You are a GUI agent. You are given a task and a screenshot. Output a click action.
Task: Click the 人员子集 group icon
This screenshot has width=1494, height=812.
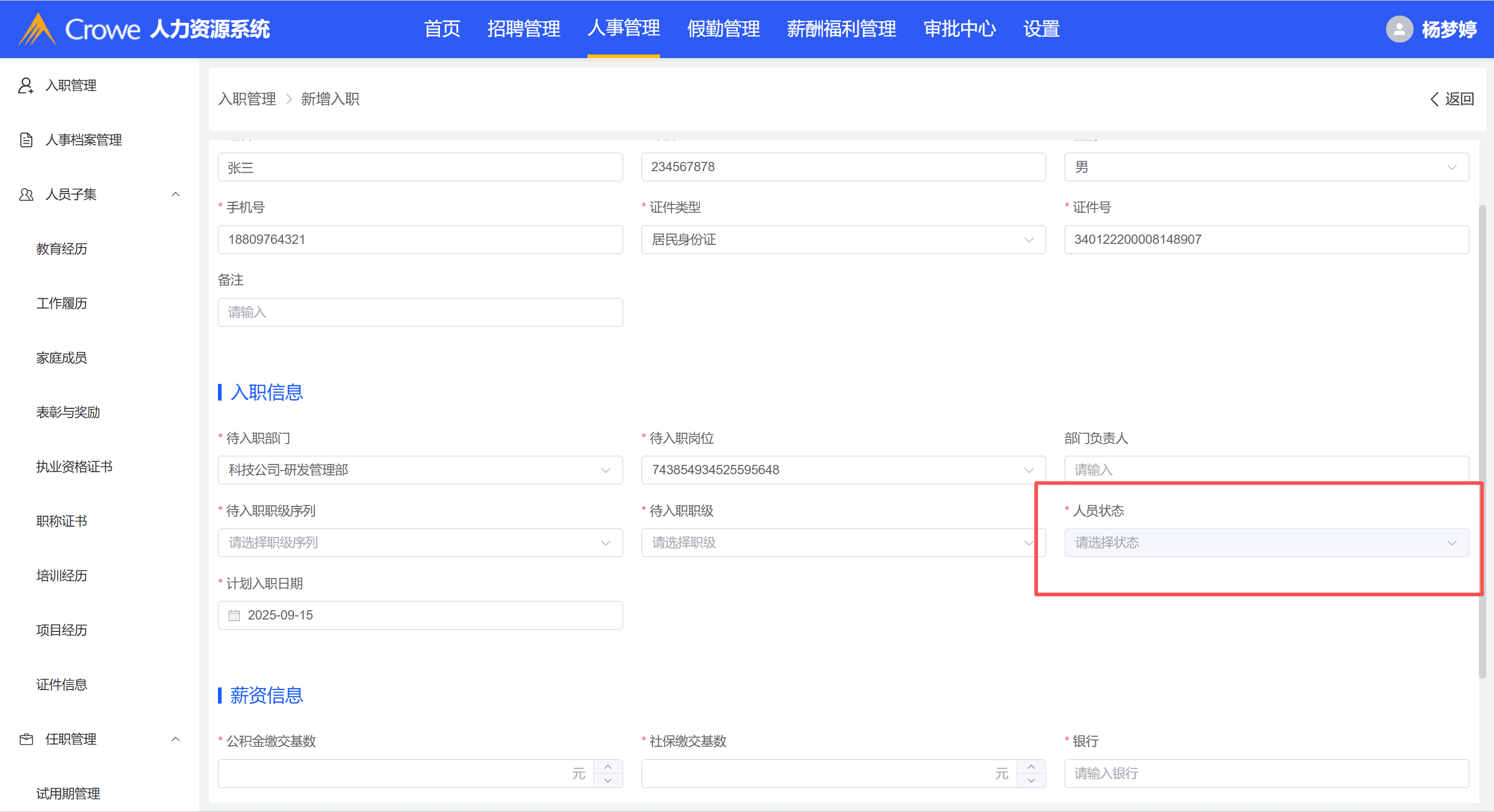coord(25,194)
